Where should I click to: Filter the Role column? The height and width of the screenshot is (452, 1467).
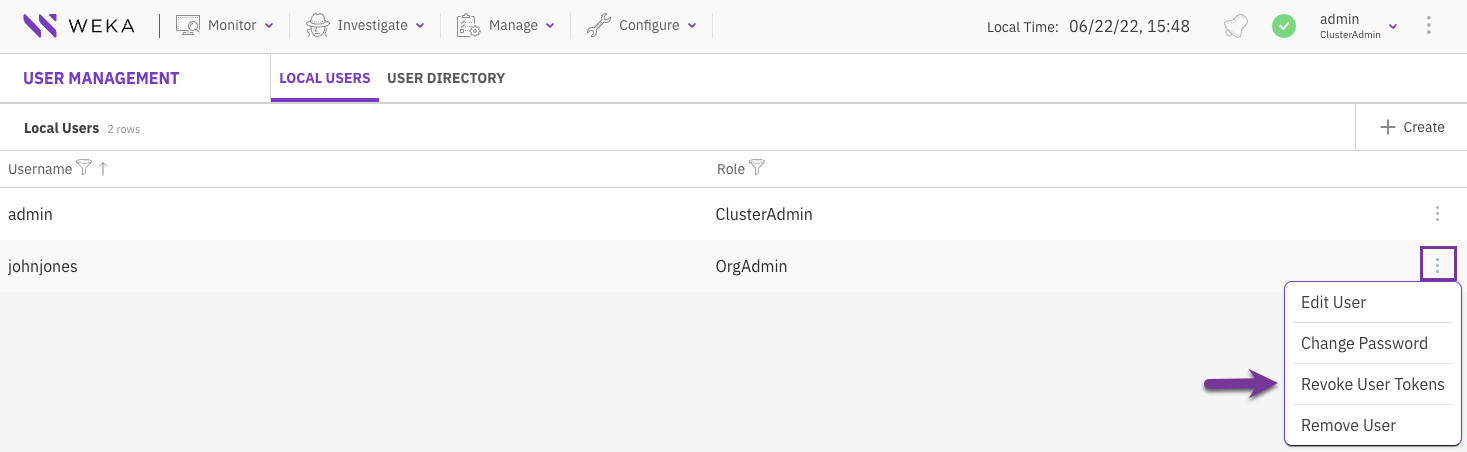click(757, 169)
